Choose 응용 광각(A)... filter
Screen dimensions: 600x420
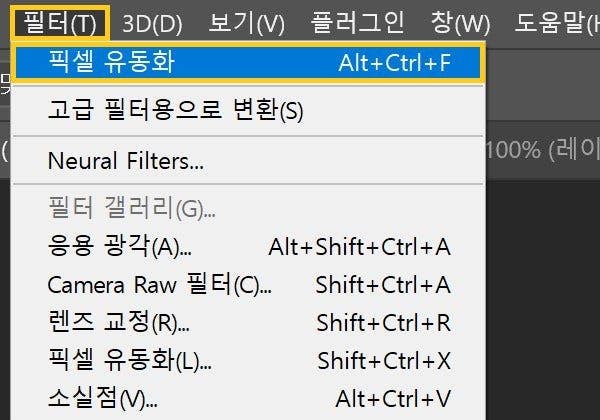click(x=120, y=247)
